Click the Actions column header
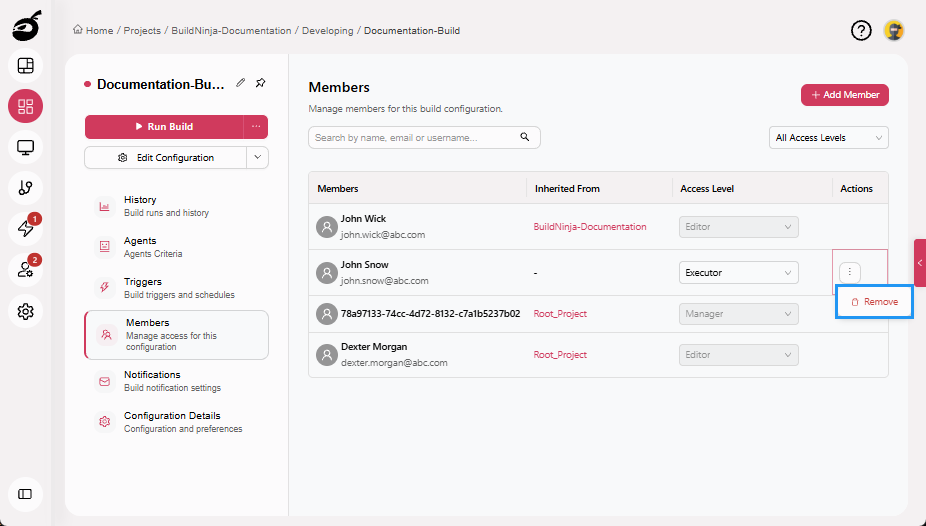The height and width of the screenshot is (526, 926). tap(856, 188)
